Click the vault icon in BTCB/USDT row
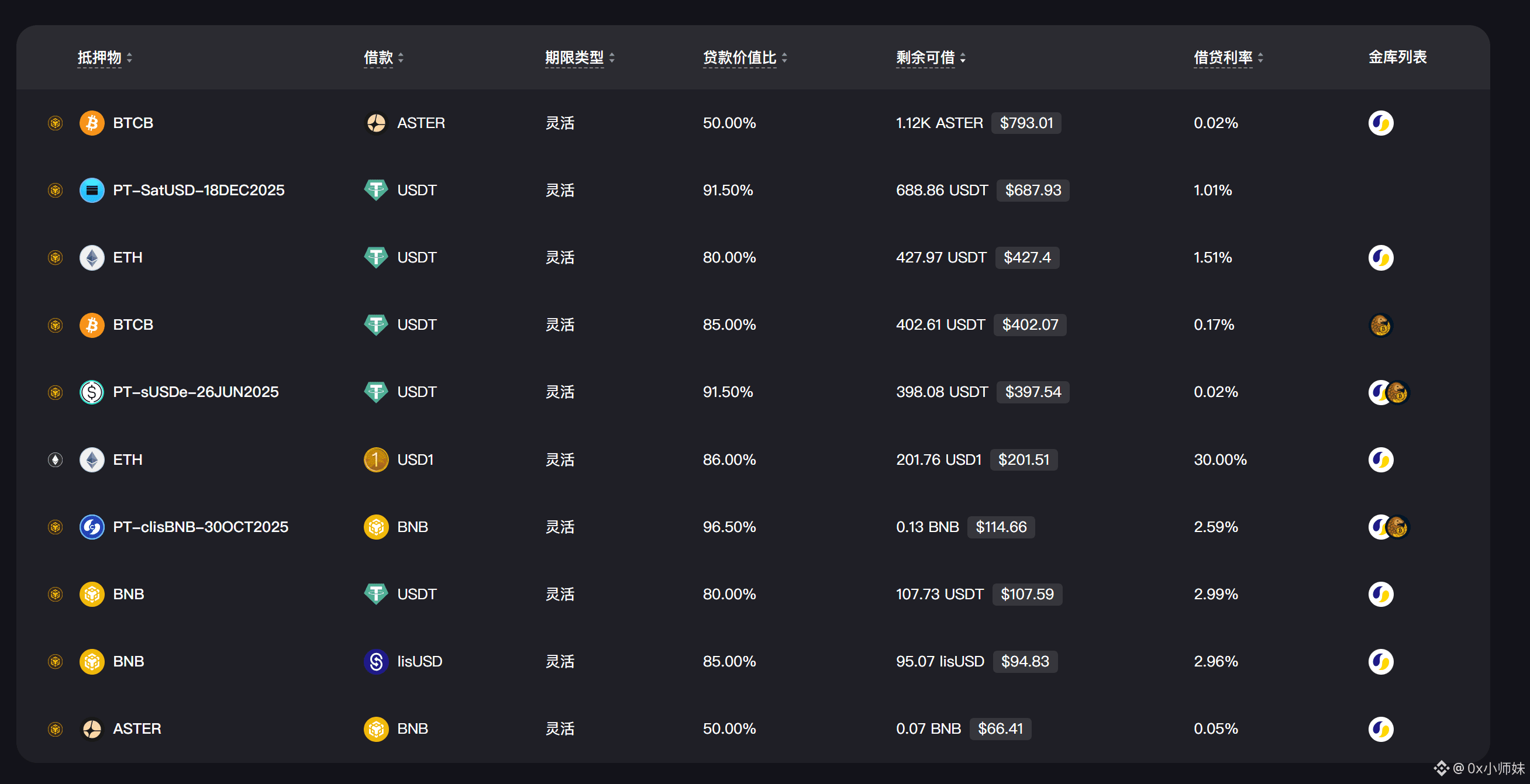 click(1380, 325)
